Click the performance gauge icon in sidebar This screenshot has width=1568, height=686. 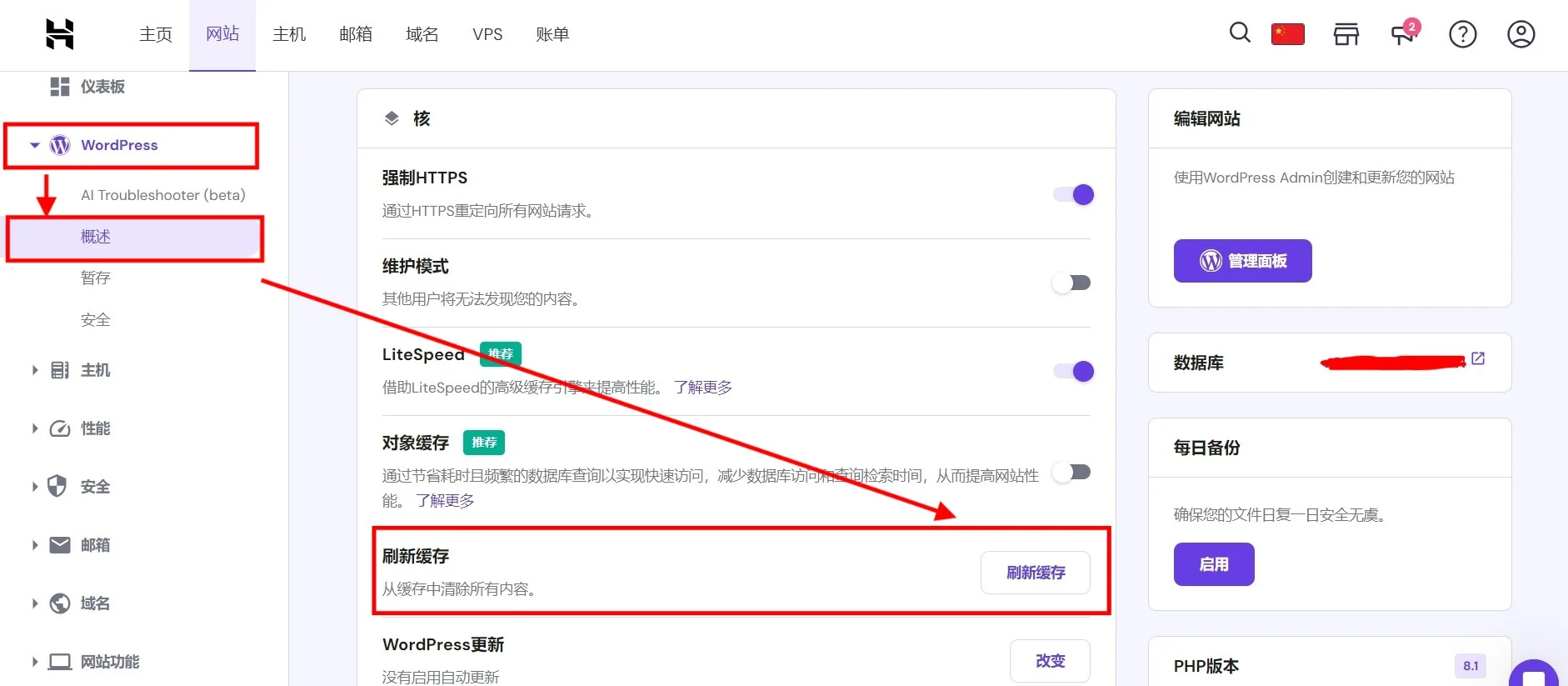click(x=60, y=428)
